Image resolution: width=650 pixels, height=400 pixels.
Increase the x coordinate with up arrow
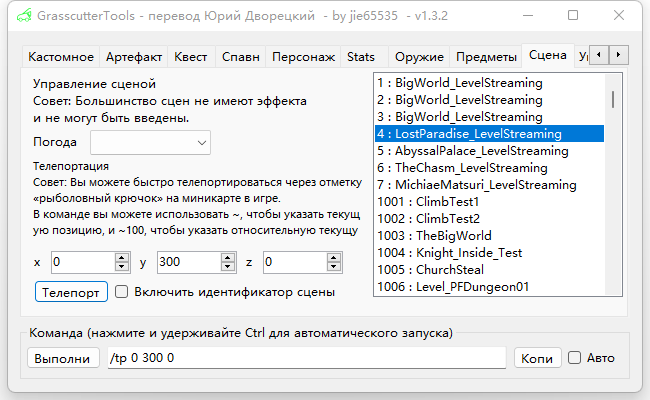pos(122,258)
